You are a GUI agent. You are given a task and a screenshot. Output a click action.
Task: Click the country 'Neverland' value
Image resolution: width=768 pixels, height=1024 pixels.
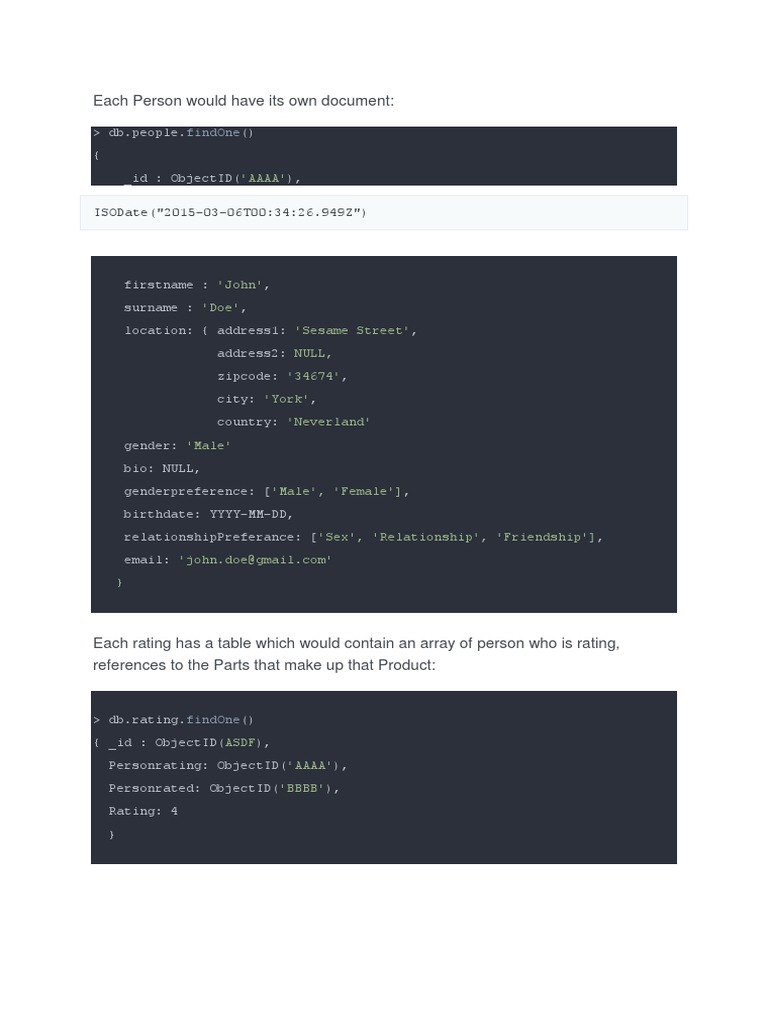[x=328, y=422]
